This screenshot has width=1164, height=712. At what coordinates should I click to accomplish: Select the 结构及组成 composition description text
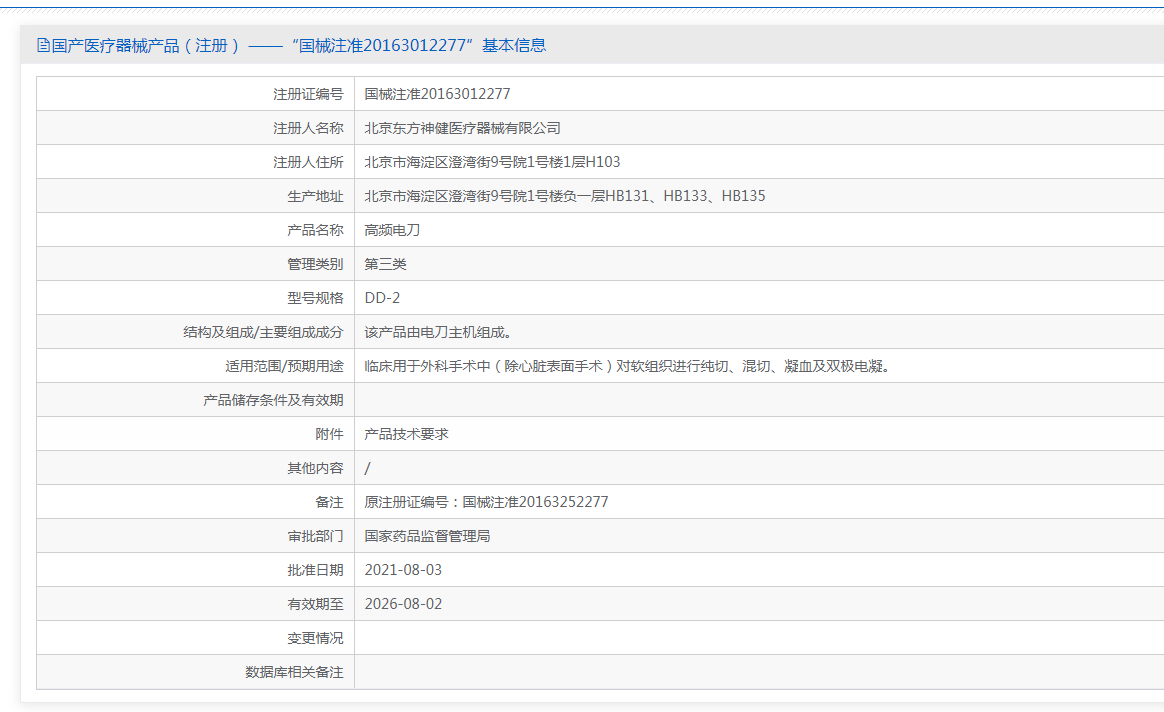pos(436,331)
